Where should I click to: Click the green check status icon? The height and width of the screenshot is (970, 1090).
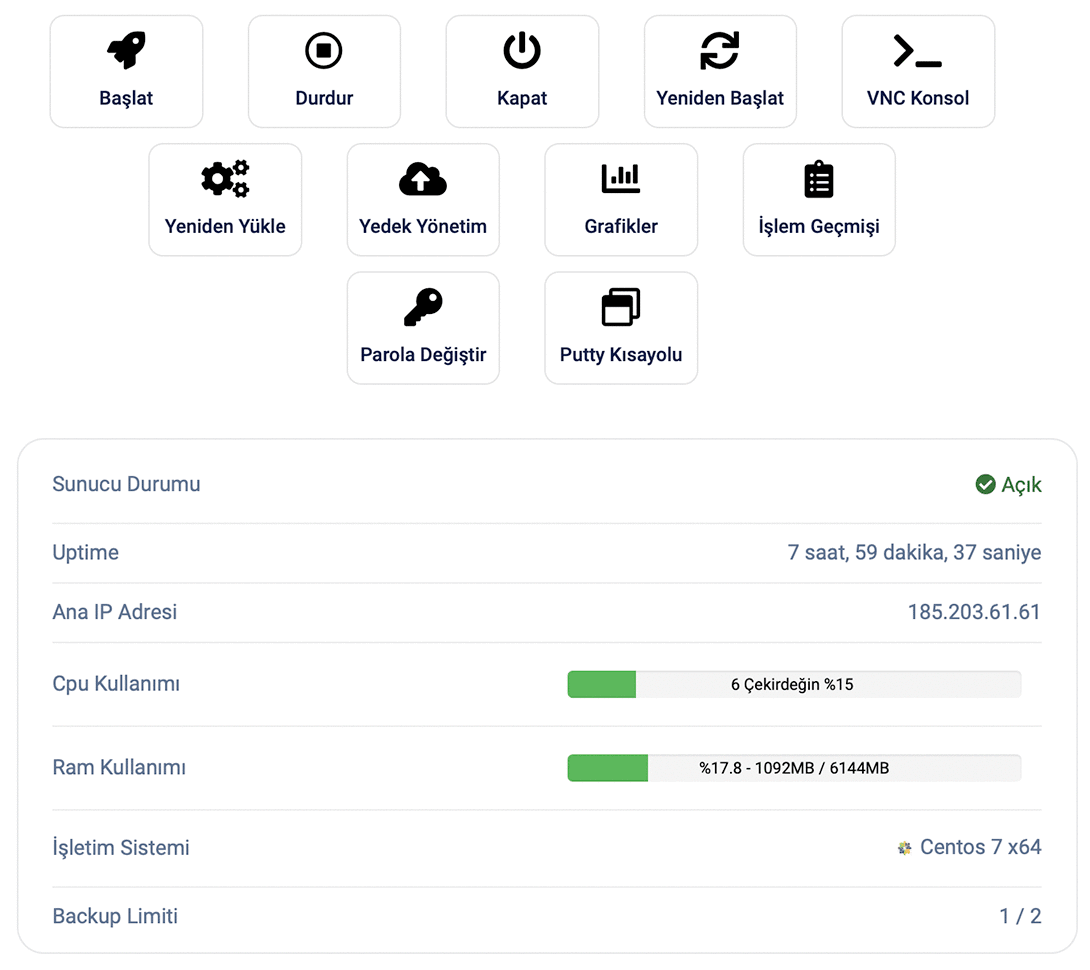pos(985,484)
